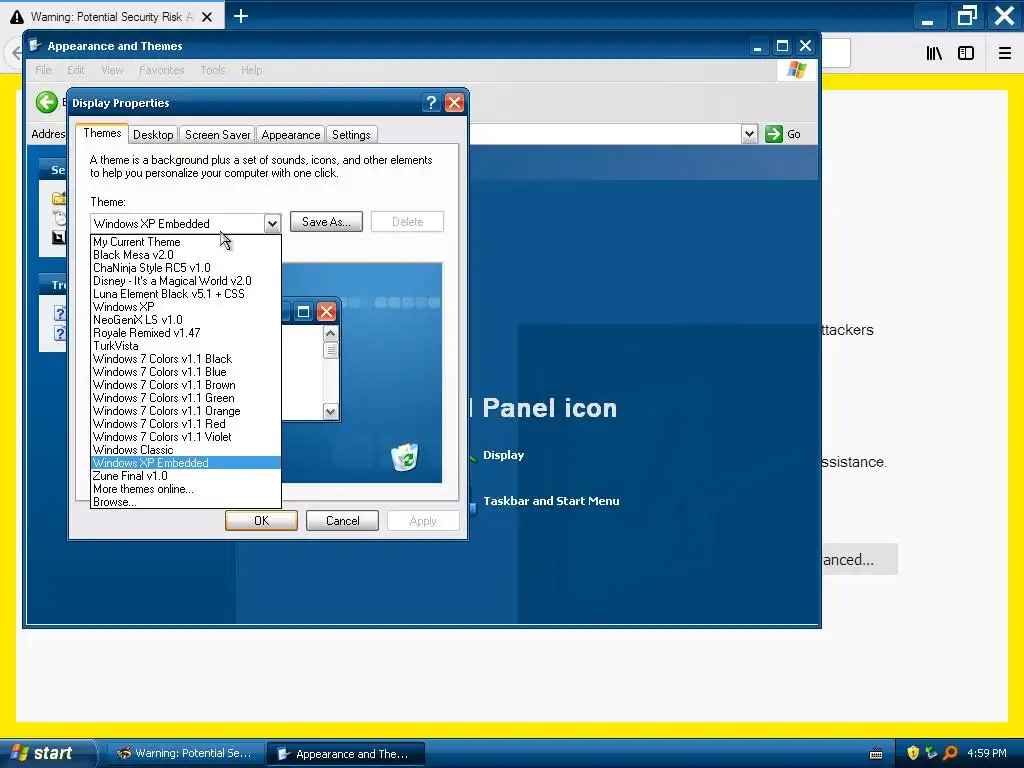
Task: Select Windows 7 Colors v1.1 Orange
Action: (186, 411)
